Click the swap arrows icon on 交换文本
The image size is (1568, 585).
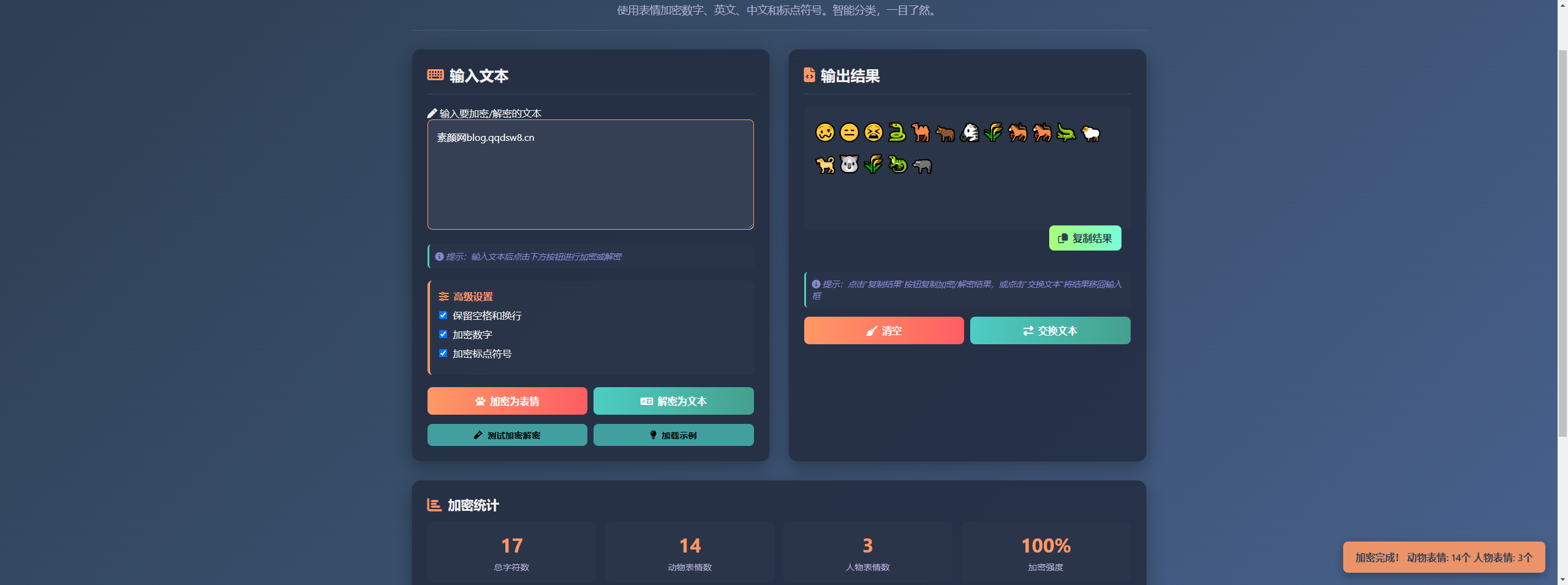point(1028,330)
